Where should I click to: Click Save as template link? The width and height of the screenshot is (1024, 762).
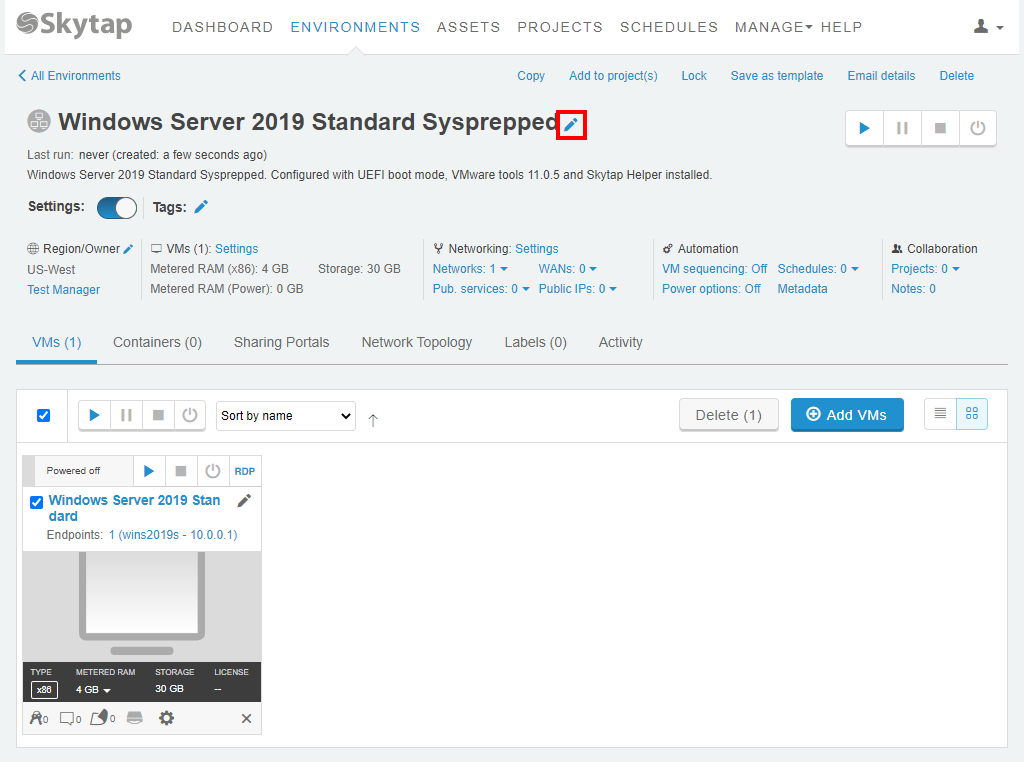(776, 76)
